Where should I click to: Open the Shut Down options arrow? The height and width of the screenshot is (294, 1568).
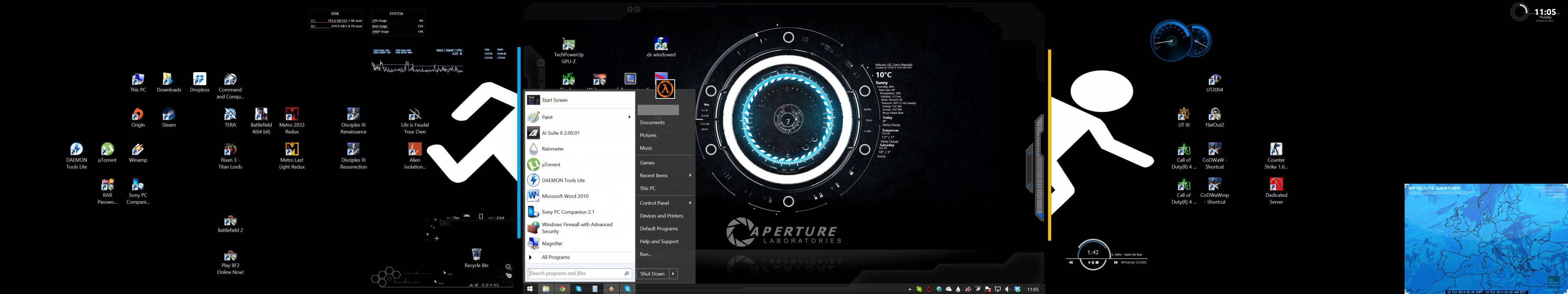click(x=673, y=274)
